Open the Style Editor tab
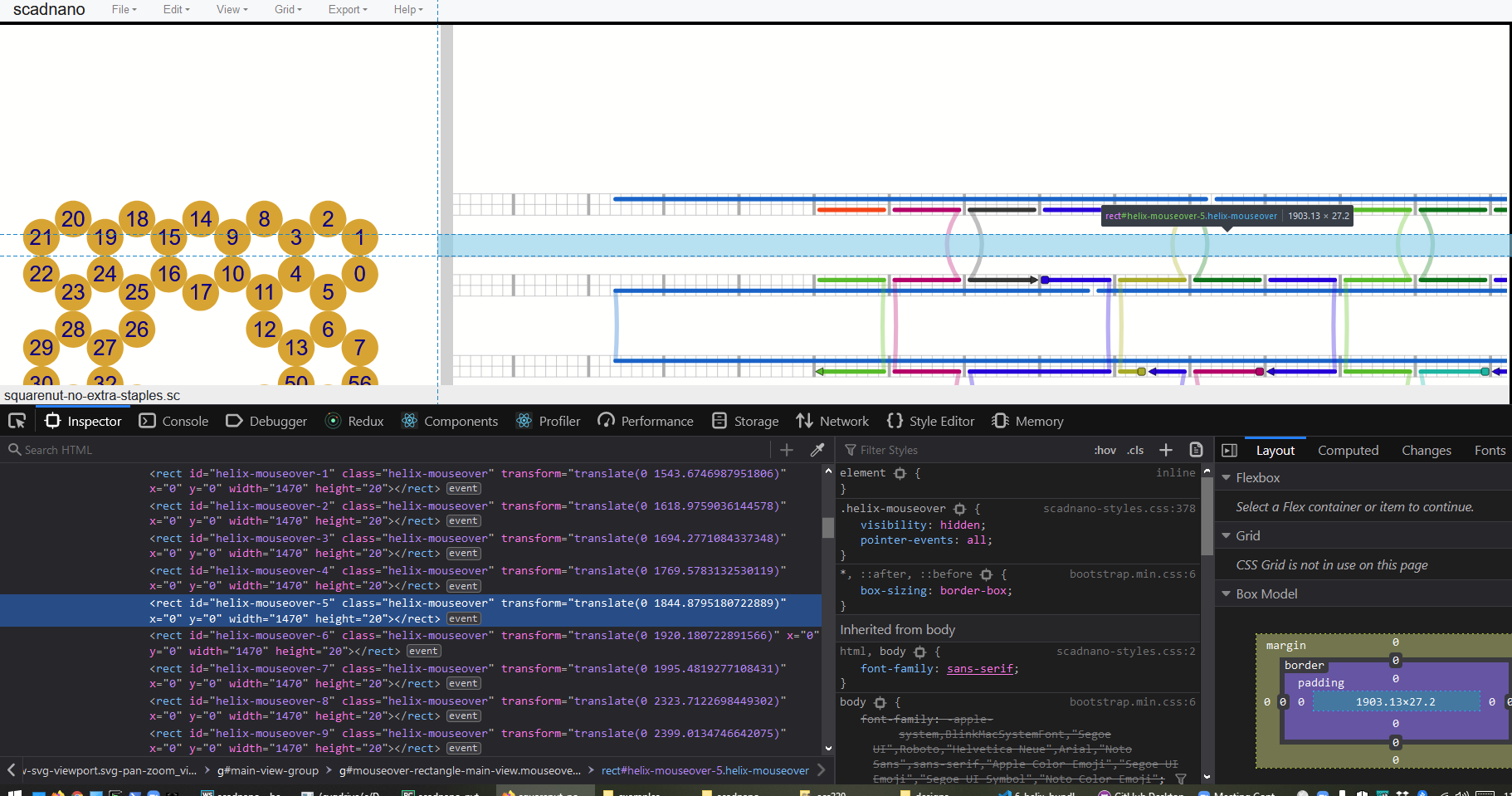The width and height of the screenshot is (1512, 796). click(930, 421)
